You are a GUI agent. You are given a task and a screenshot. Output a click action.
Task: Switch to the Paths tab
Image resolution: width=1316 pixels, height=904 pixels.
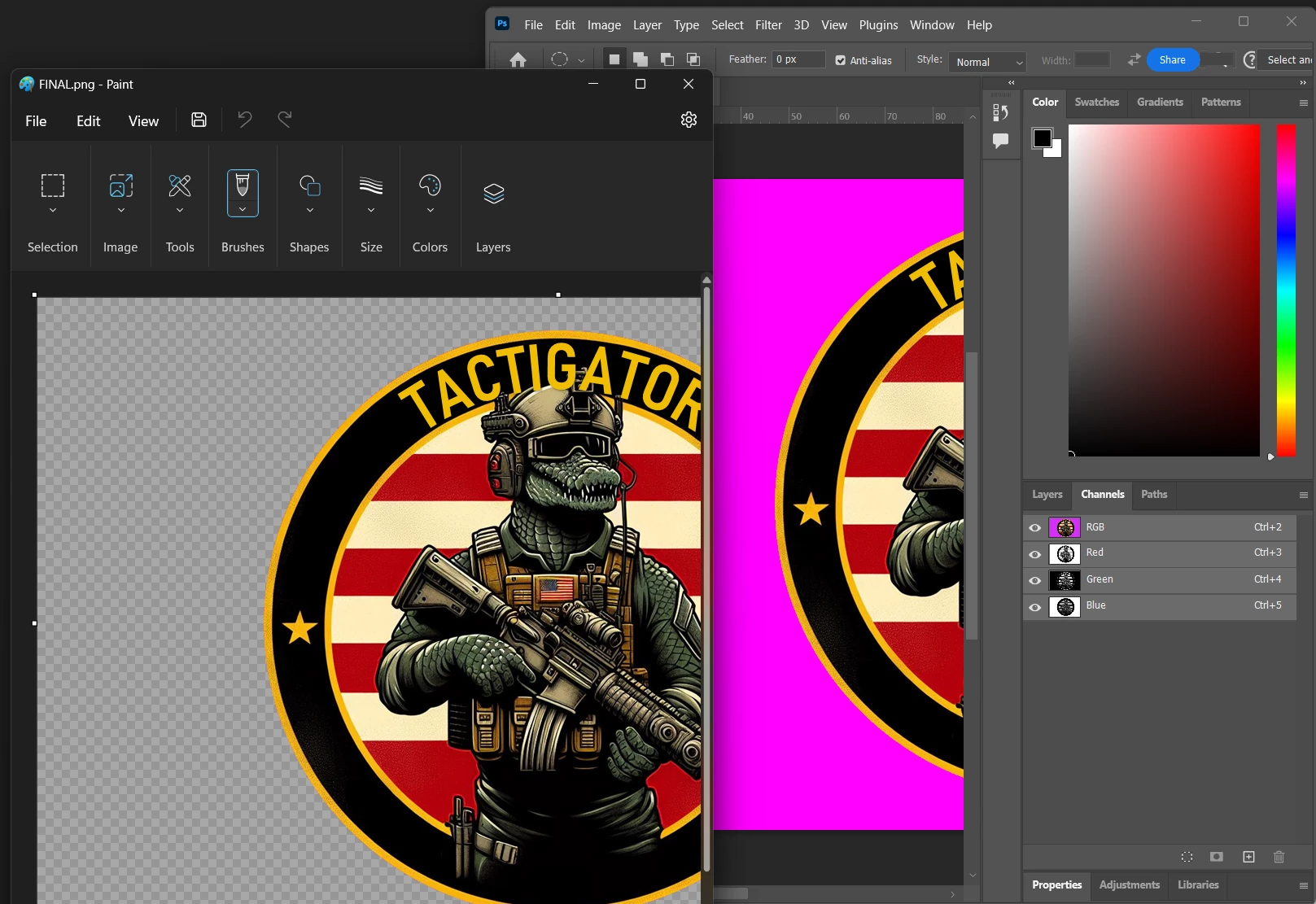1153,494
